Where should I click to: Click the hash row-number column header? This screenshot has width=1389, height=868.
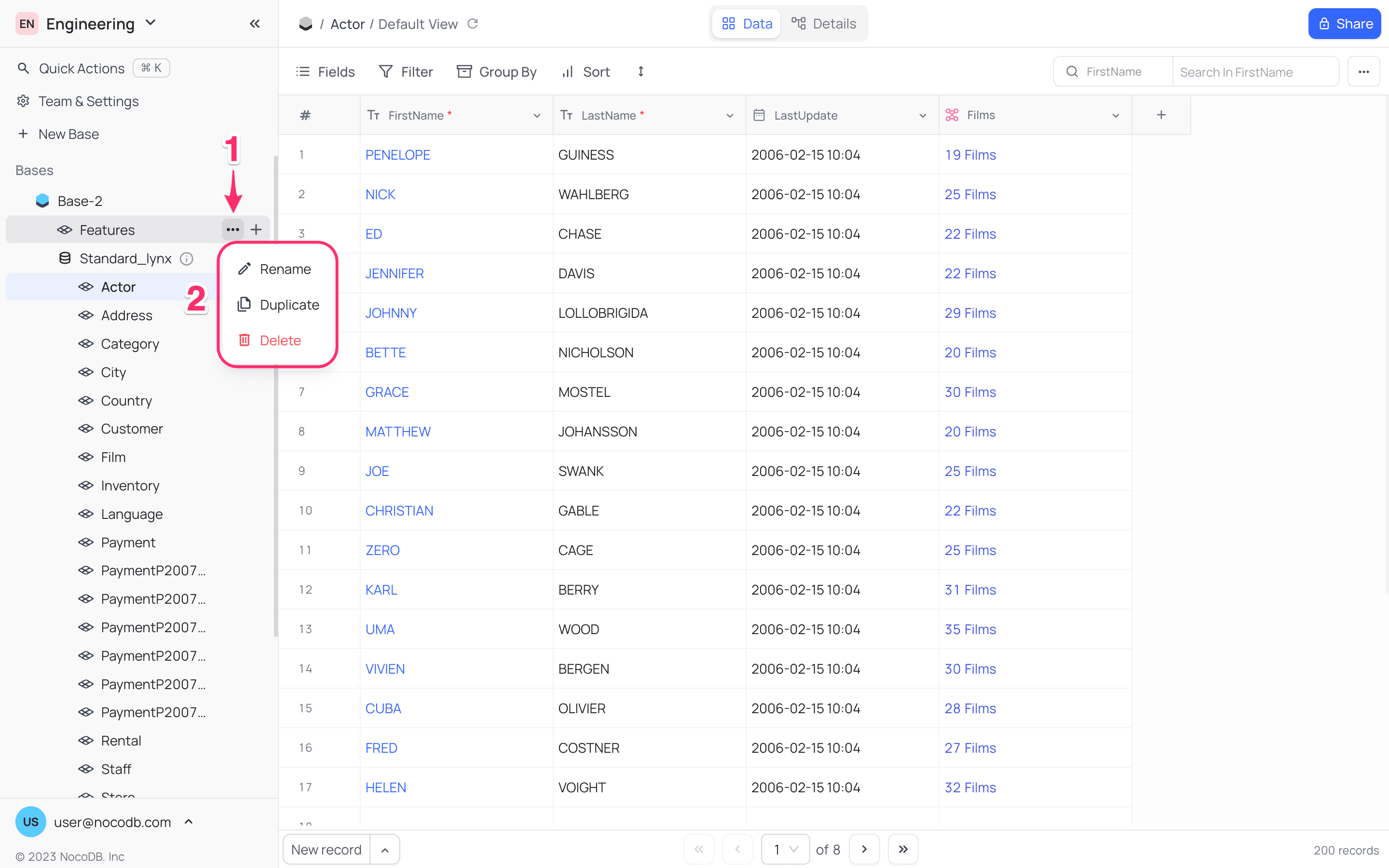point(305,115)
